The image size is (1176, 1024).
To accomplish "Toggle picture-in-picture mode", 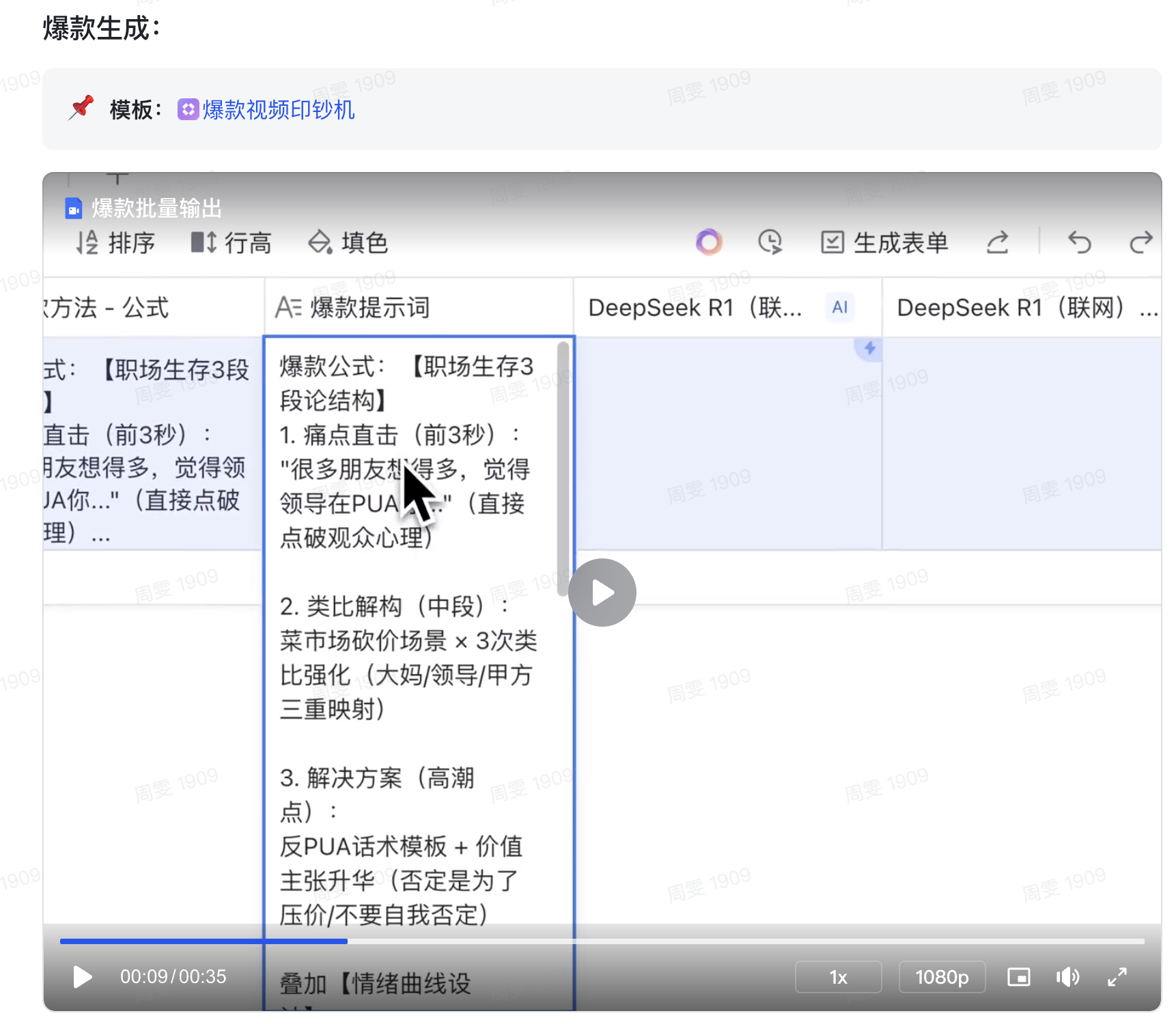I will (x=1018, y=977).
